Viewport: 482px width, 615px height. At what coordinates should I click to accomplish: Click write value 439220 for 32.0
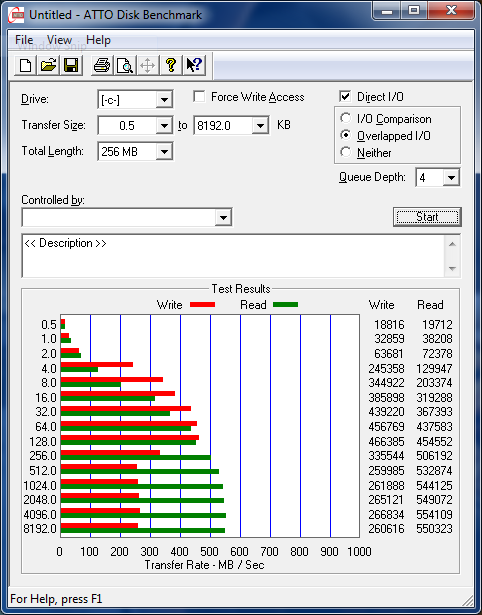386,411
